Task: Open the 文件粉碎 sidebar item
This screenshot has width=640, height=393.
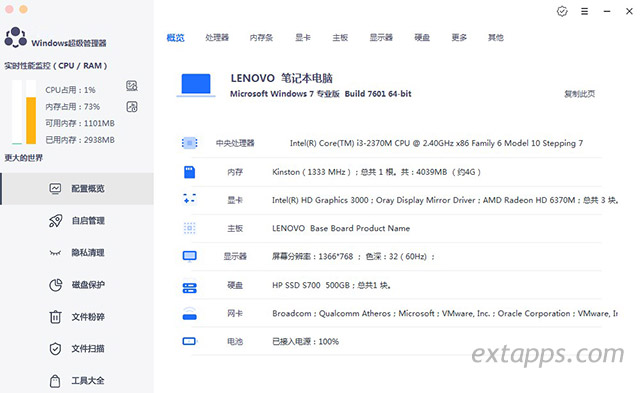Action: tap(78, 317)
